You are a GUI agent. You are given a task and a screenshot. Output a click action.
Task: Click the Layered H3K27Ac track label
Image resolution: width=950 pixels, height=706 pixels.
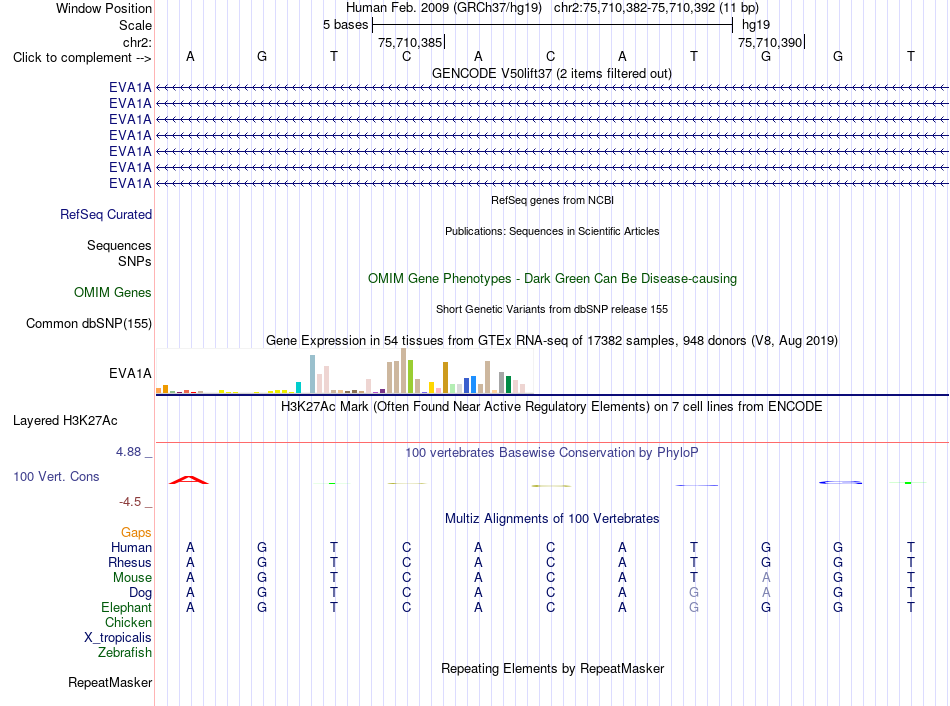(x=65, y=421)
